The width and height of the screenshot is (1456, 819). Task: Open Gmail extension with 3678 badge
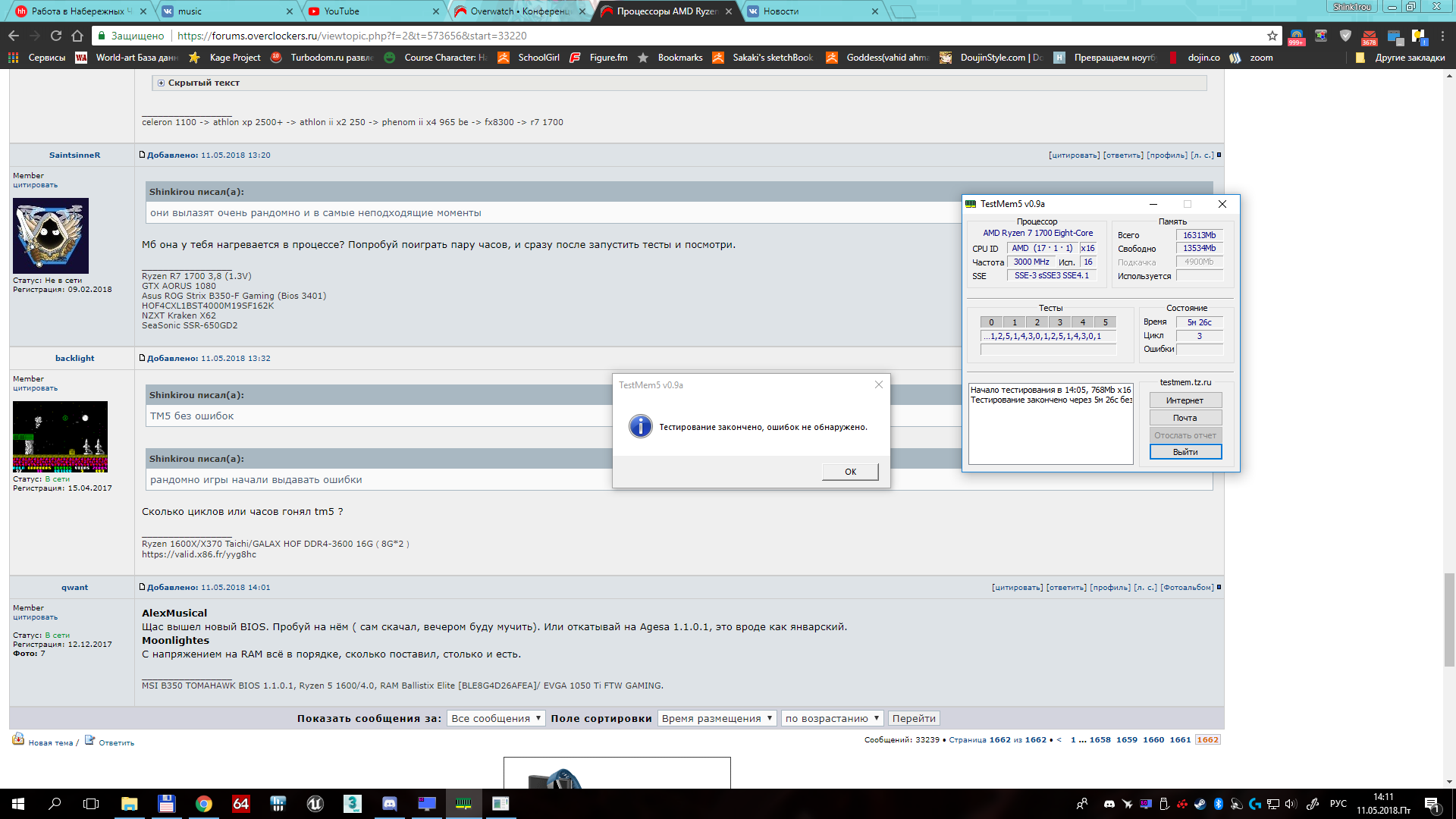[x=1369, y=36]
